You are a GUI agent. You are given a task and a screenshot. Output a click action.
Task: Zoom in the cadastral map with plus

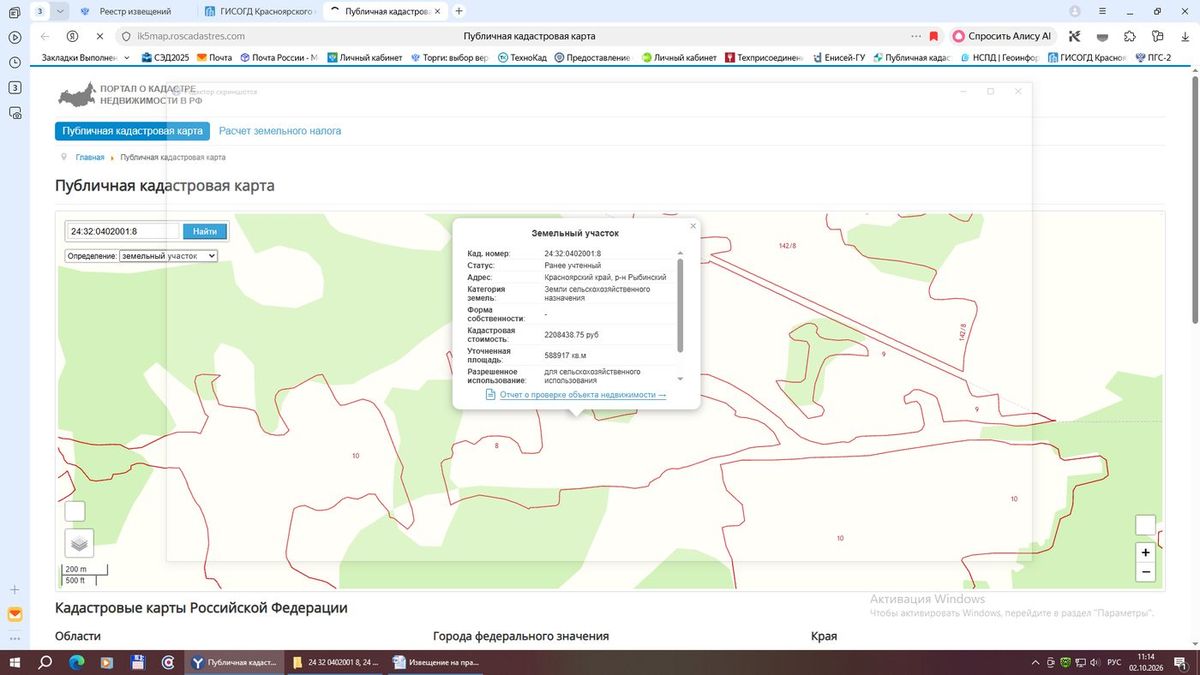click(x=1146, y=552)
